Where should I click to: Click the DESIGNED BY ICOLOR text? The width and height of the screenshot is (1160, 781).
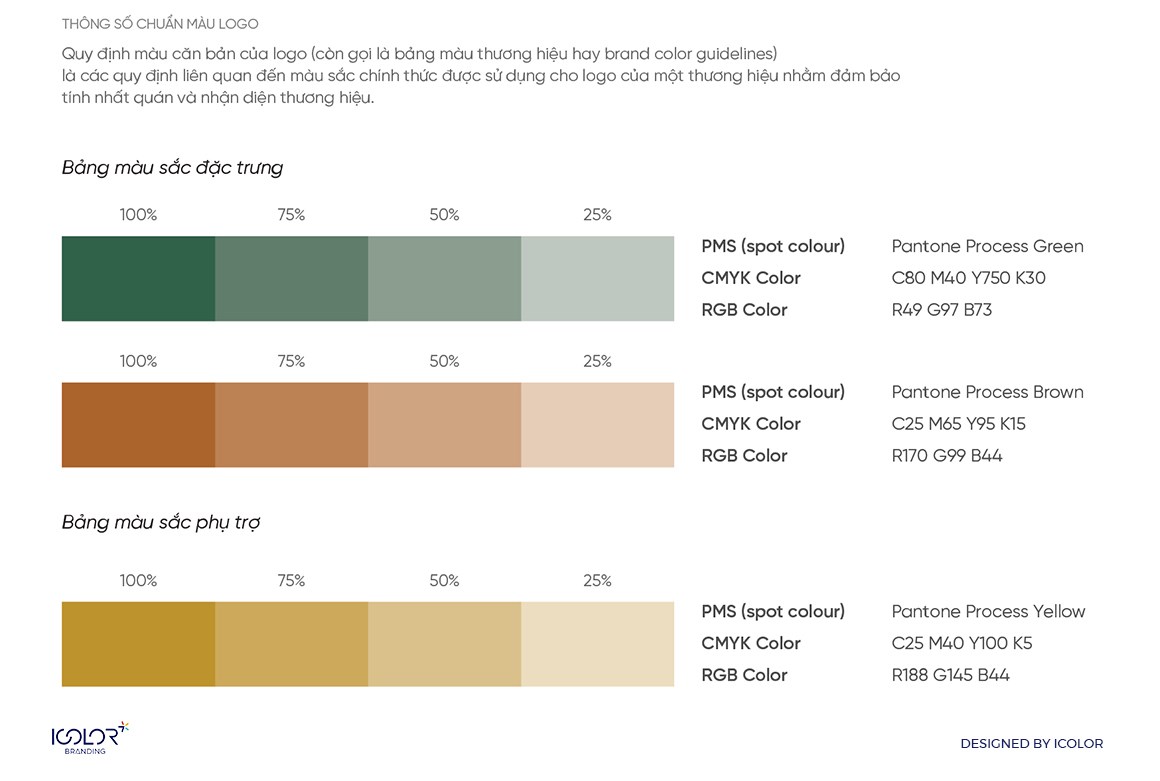click(1031, 744)
